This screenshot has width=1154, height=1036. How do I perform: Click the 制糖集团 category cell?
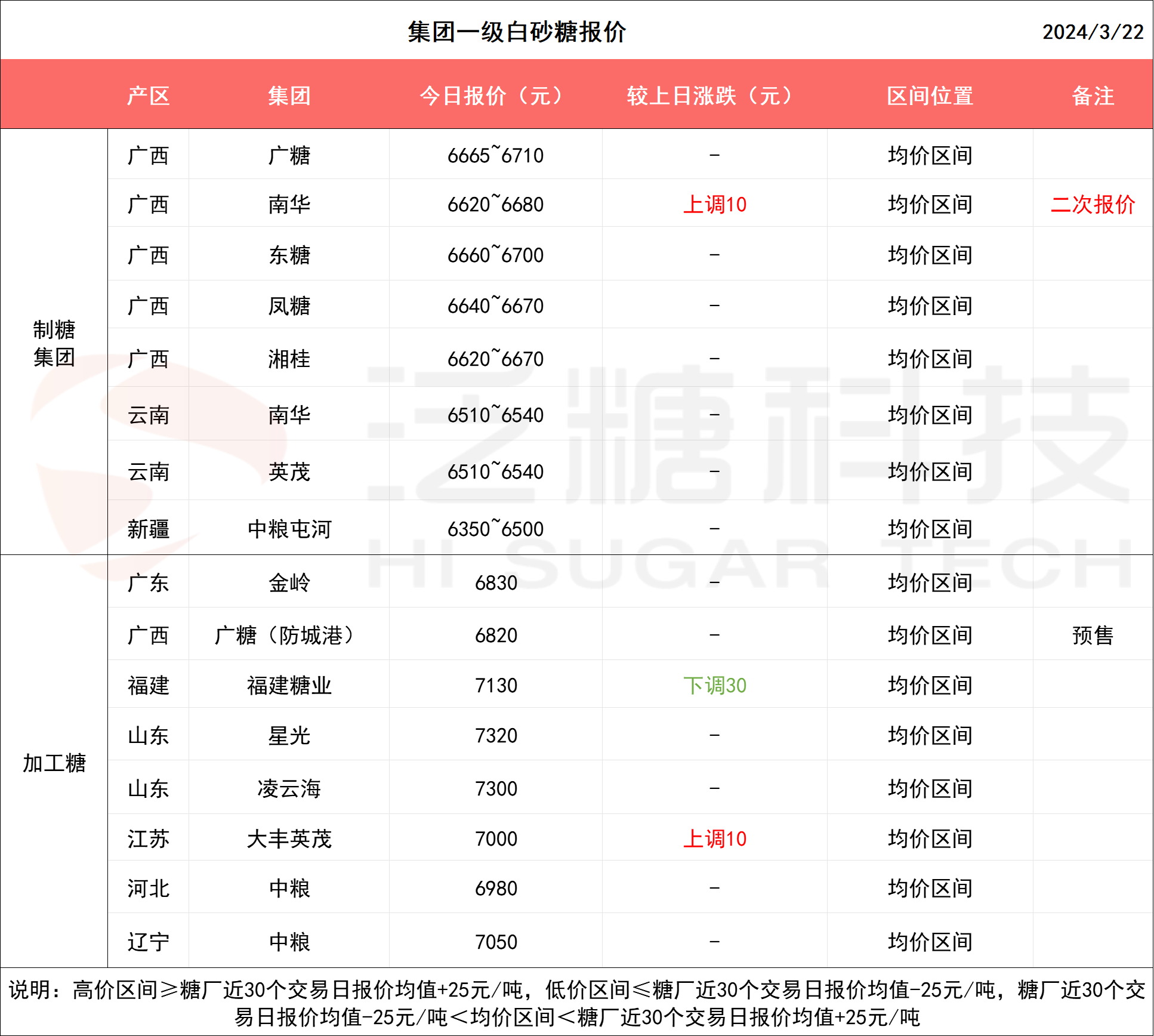click(x=54, y=343)
